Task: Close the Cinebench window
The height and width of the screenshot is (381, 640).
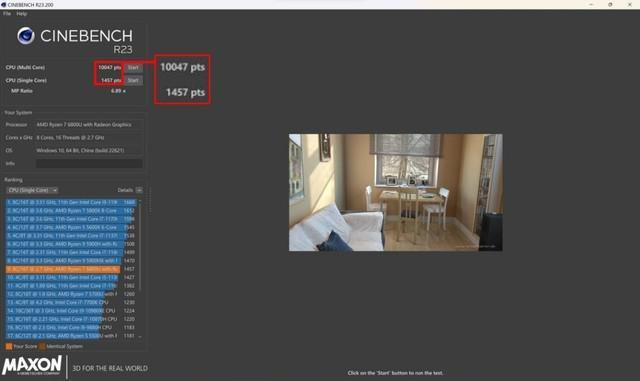Action: click(x=629, y=4)
